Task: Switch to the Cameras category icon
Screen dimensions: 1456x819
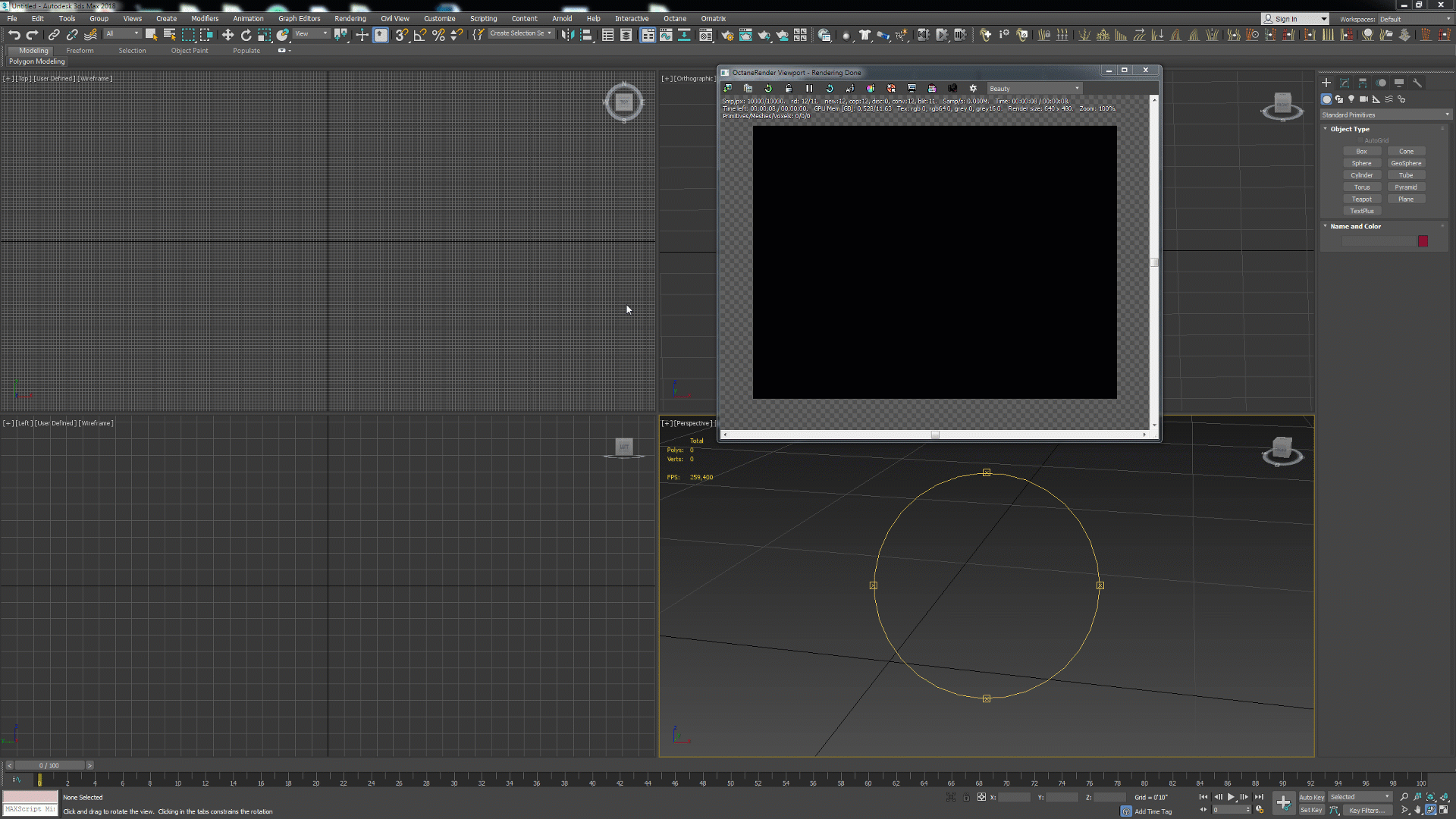Action: 1363,99
